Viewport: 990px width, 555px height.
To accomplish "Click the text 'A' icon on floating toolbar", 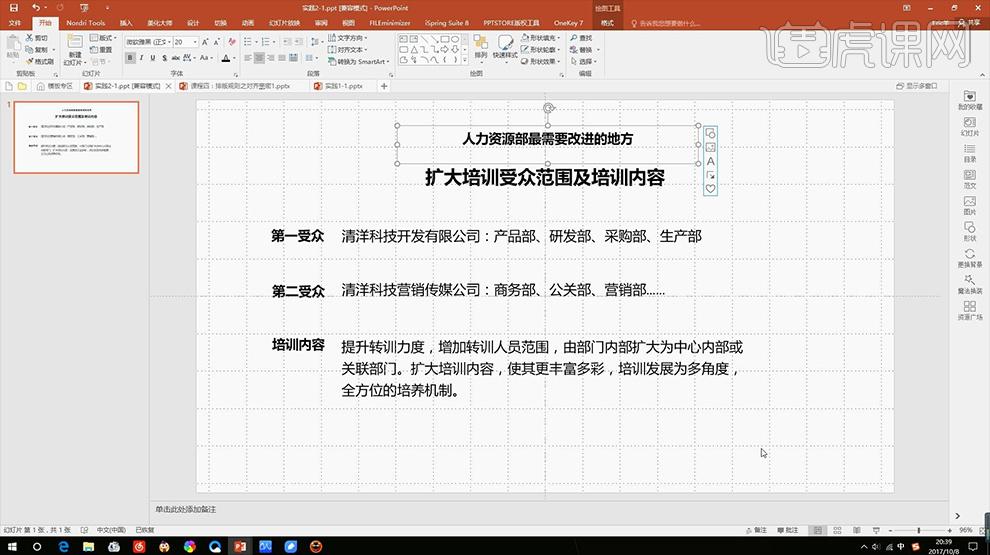I will (710, 162).
